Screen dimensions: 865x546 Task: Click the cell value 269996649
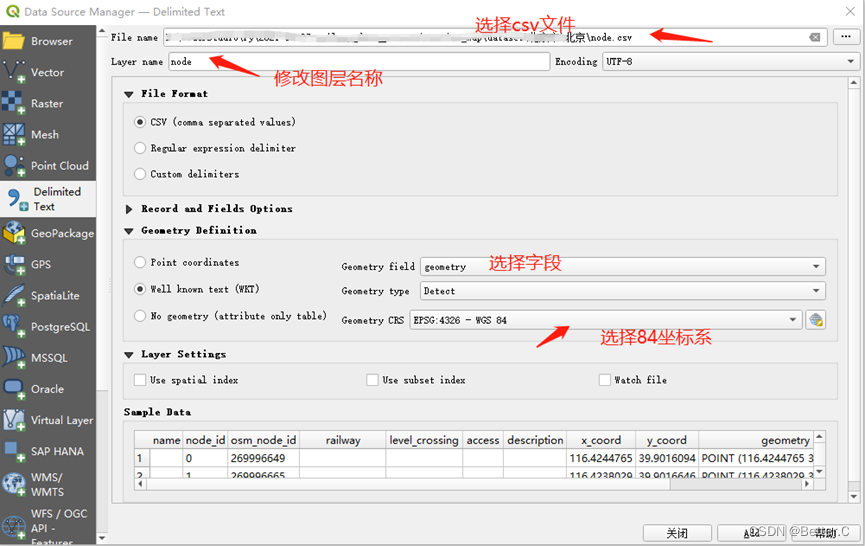point(258,458)
